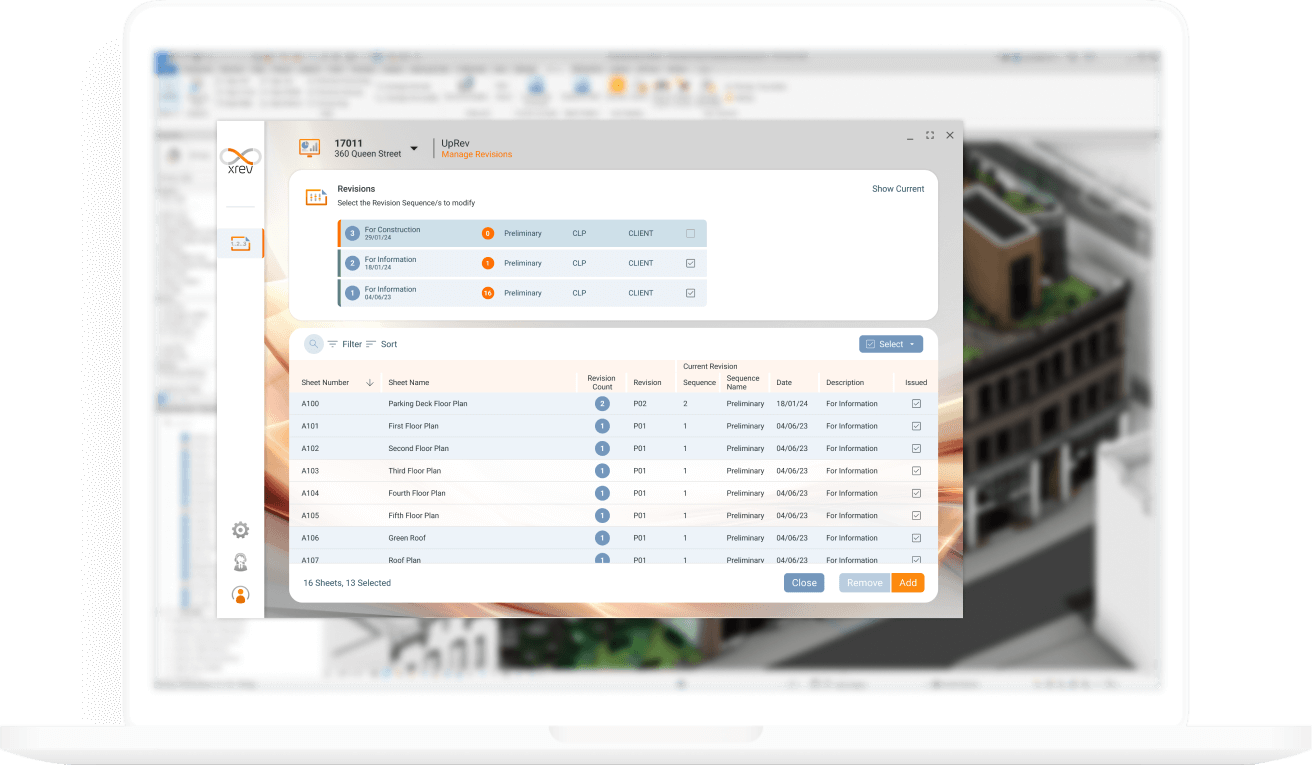The width and height of the screenshot is (1312, 765).
Task: Expand the project selector arrow next to 17011
Action: (x=414, y=149)
